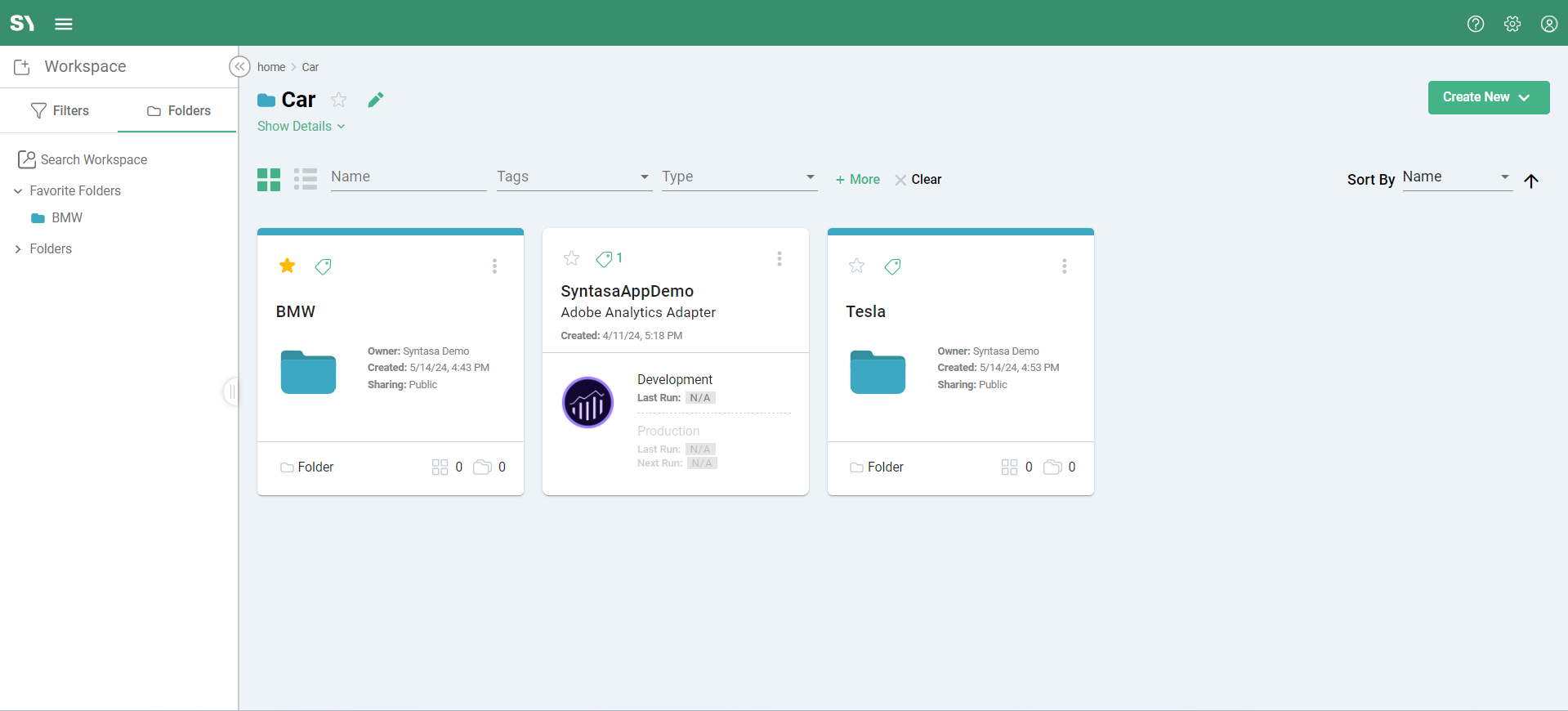Open three-dot menu on BMW card
Image resolution: width=1568 pixels, height=711 pixels.
494,266
